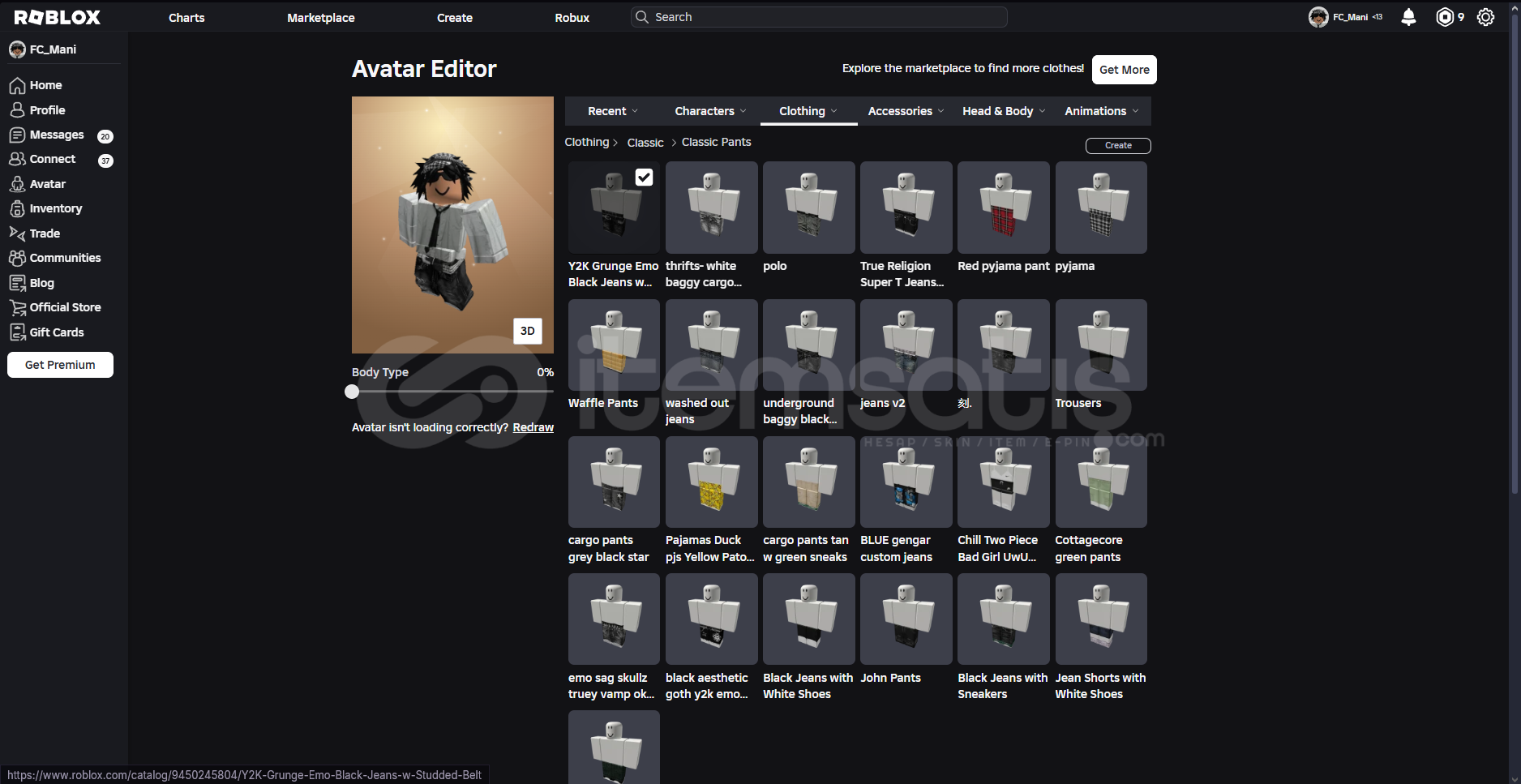Image resolution: width=1521 pixels, height=784 pixels.
Task: Click the Inventory sidebar icon
Action: 17,208
